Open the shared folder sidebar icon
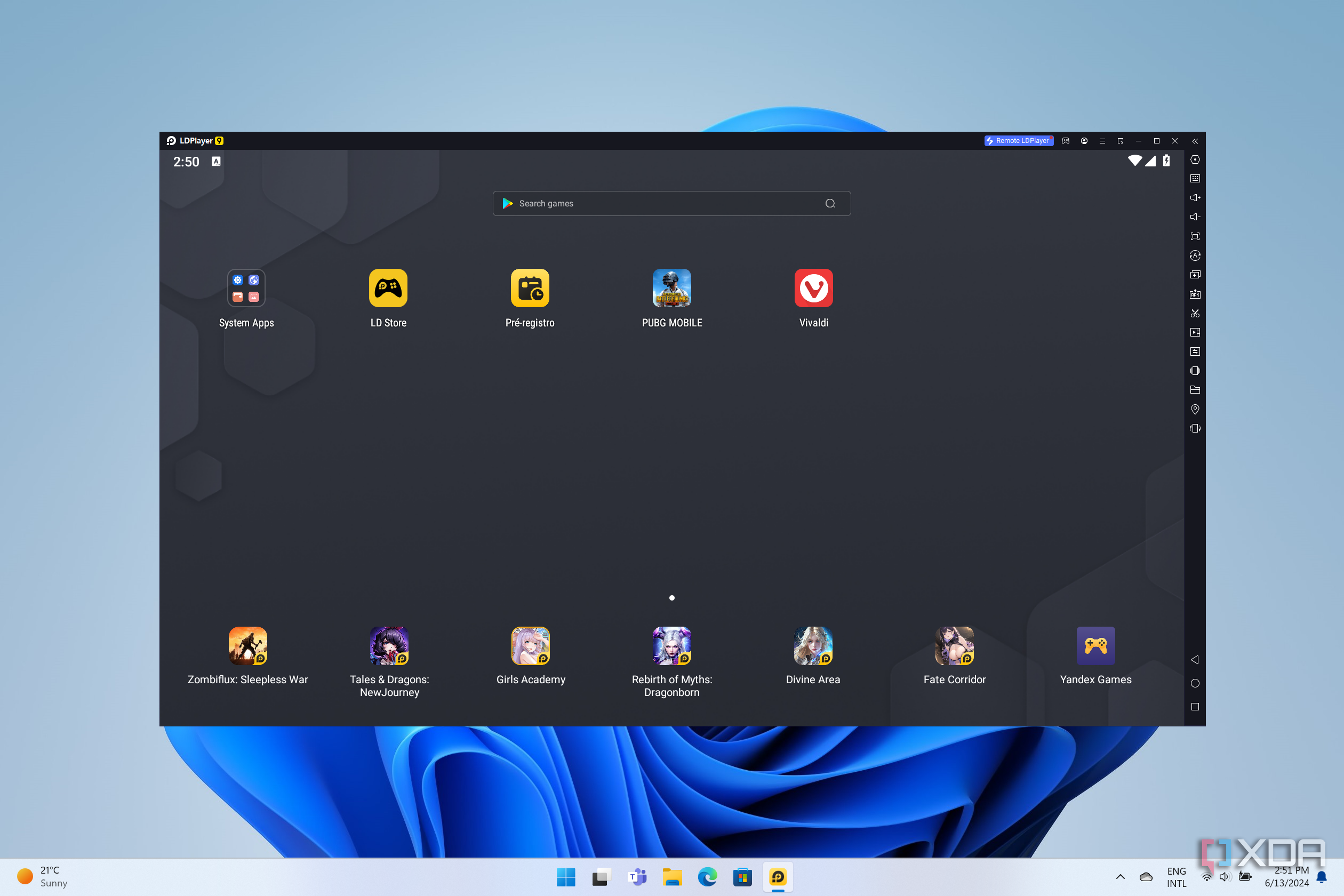The image size is (1344, 896). click(x=1194, y=390)
